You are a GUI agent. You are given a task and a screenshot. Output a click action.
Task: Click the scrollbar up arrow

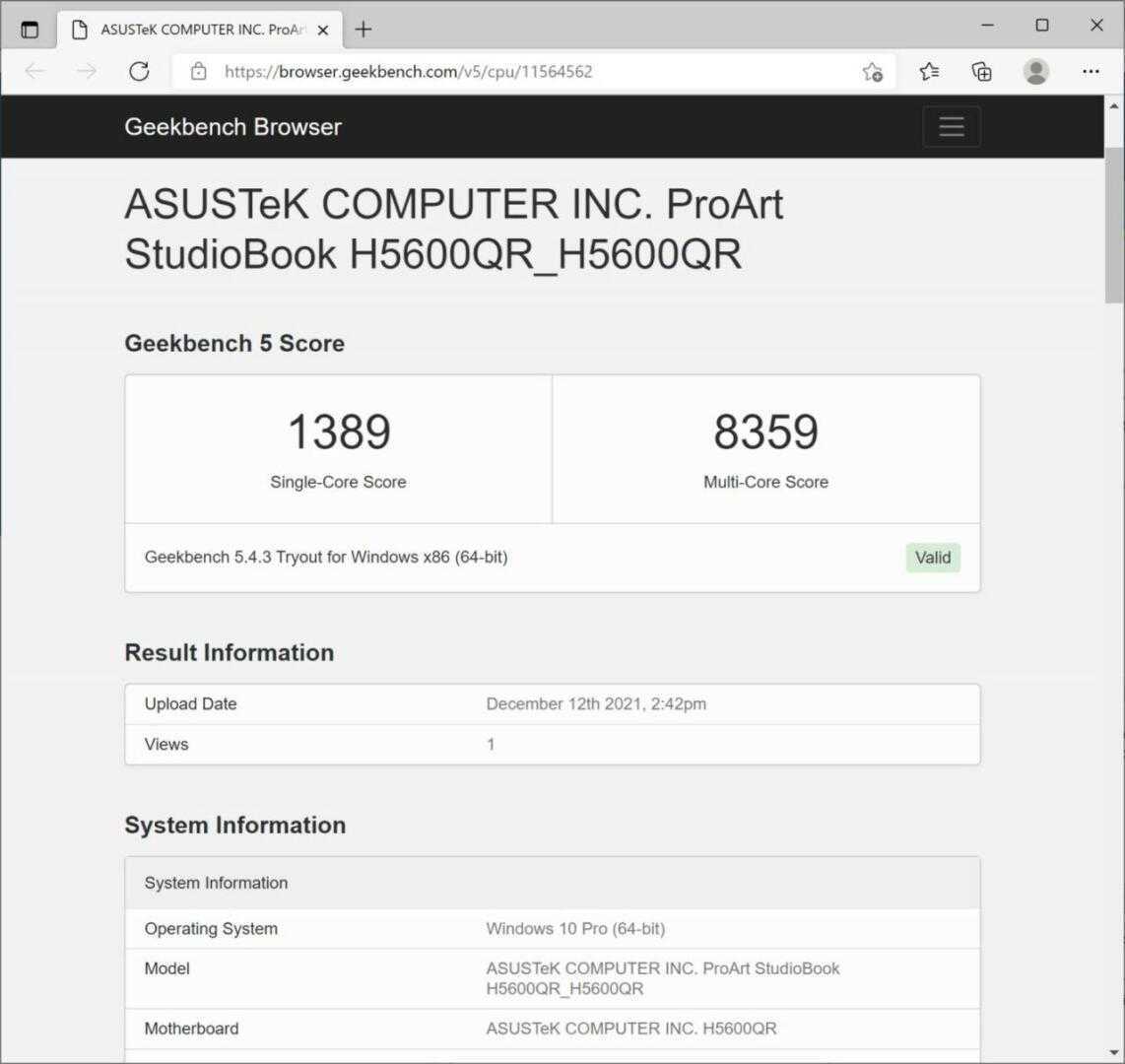pyautogui.click(x=1114, y=106)
